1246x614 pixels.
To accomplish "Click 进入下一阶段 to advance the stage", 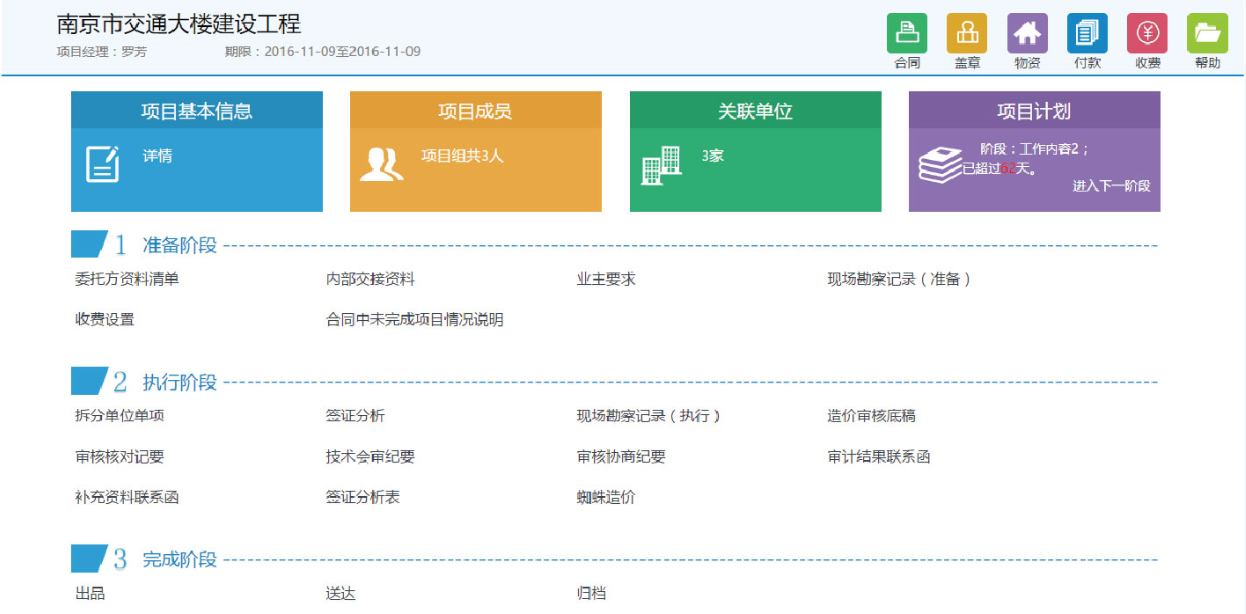I will coord(1111,186).
